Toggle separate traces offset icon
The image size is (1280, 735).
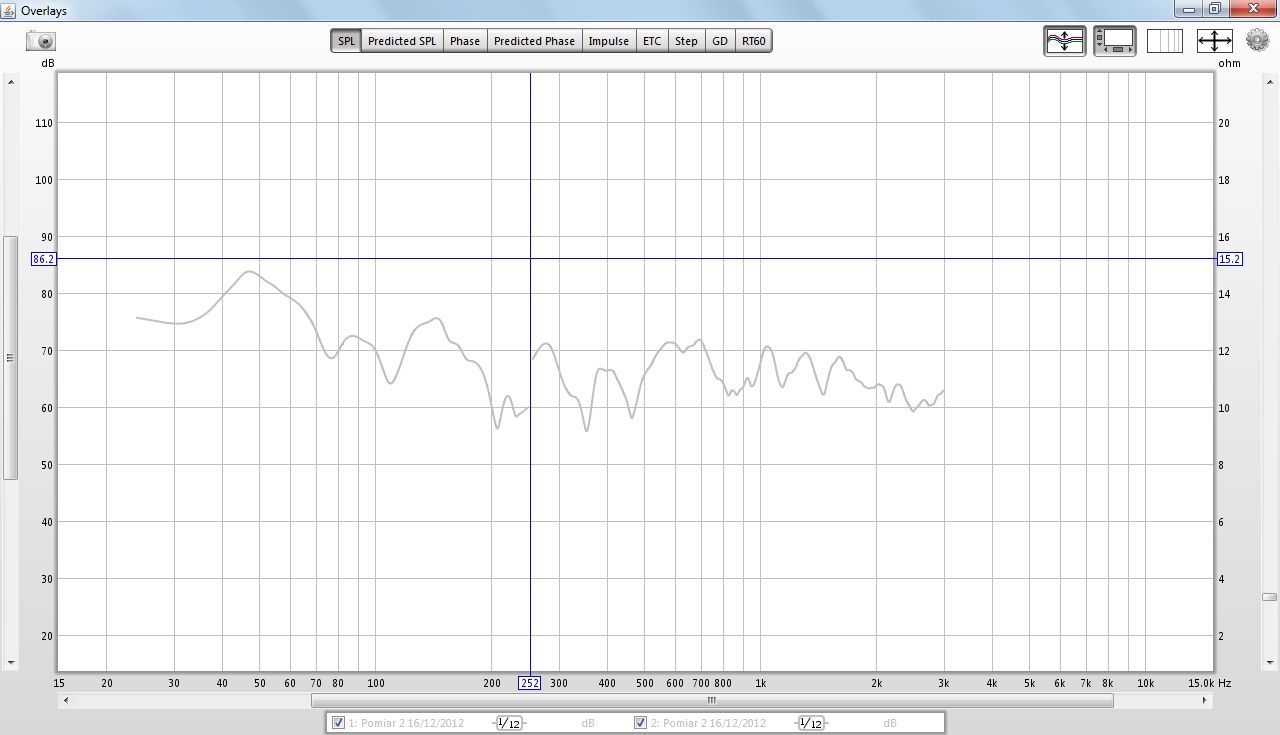[x=1064, y=41]
